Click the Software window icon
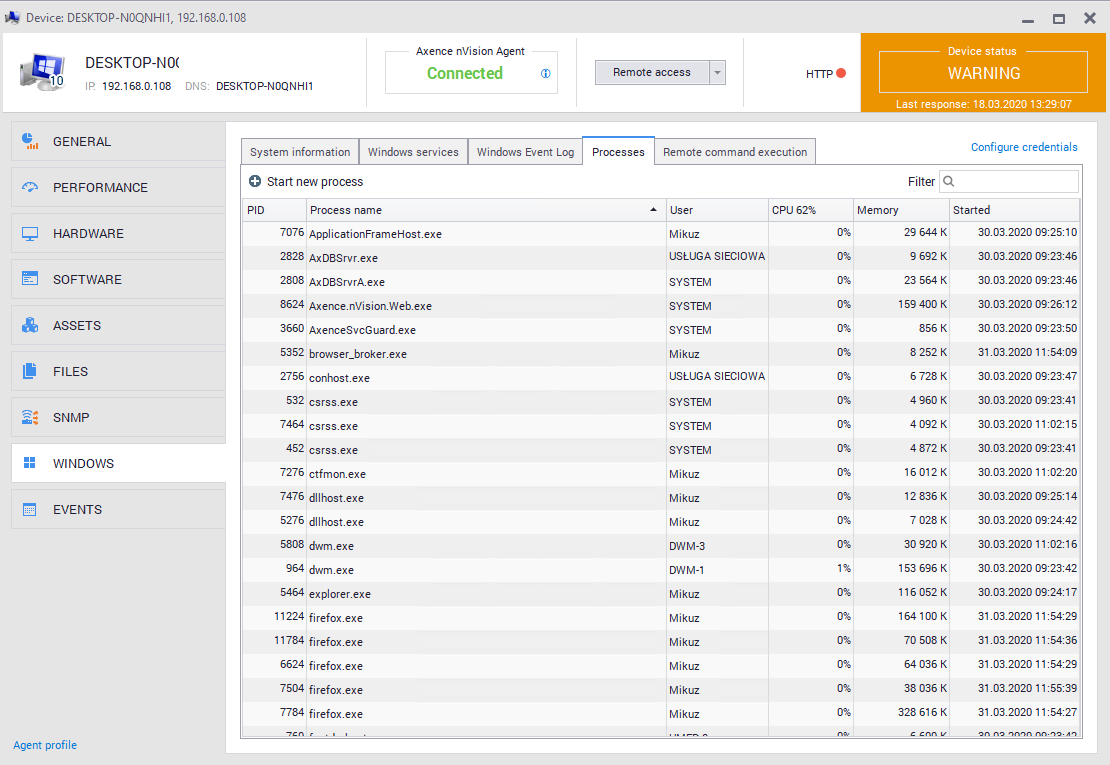 point(30,279)
